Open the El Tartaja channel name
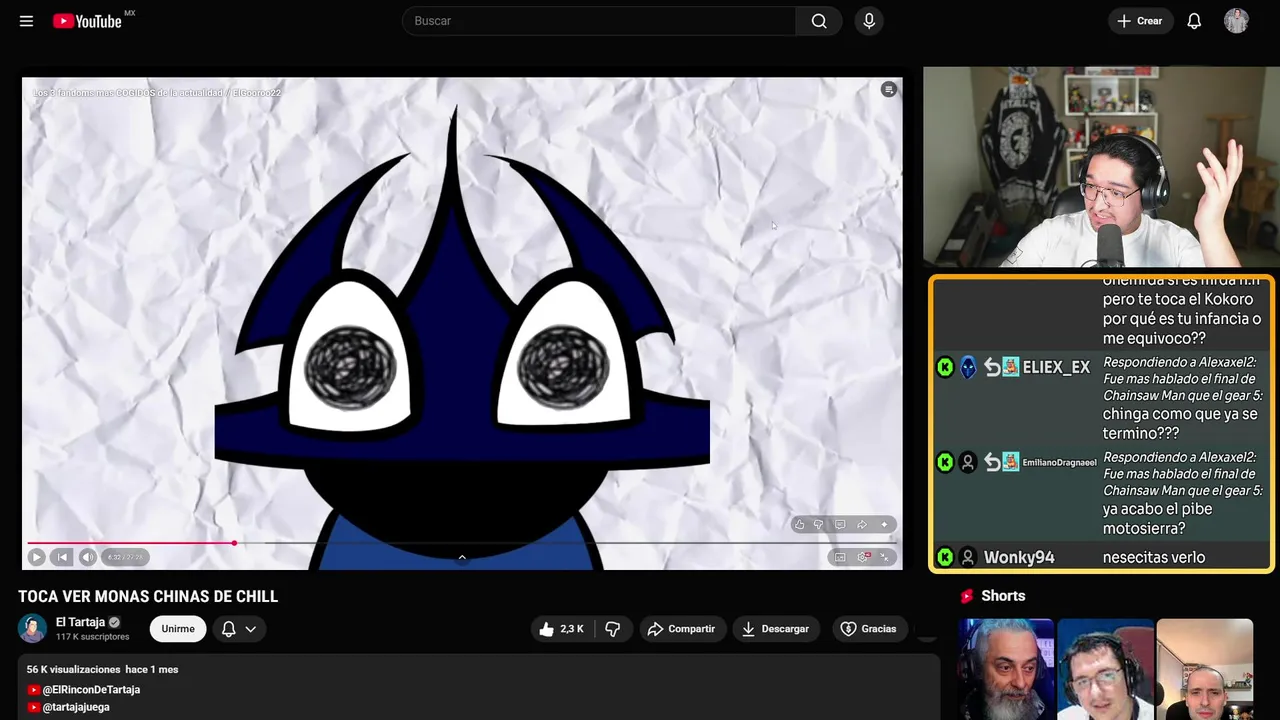This screenshot has height=720, width=1280. (x=80, y=622)
